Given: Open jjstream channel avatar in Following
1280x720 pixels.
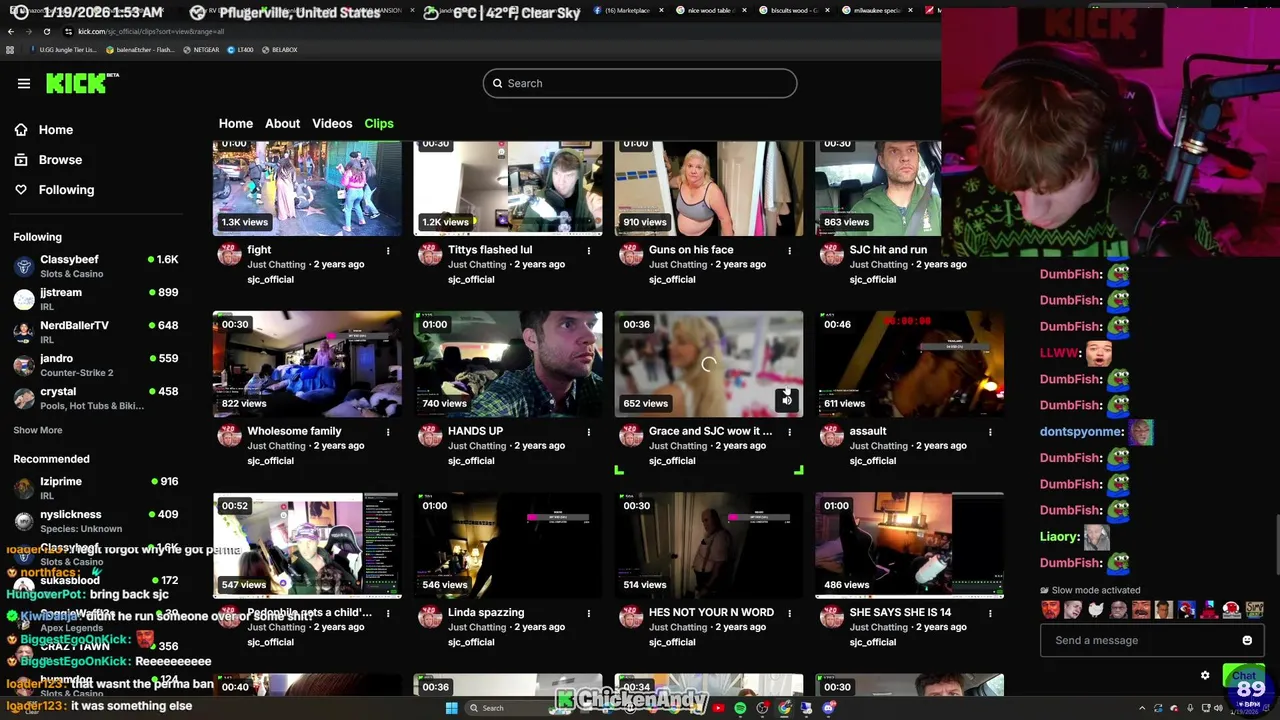Looking at the screenshot, I should (x=24, y=299).
